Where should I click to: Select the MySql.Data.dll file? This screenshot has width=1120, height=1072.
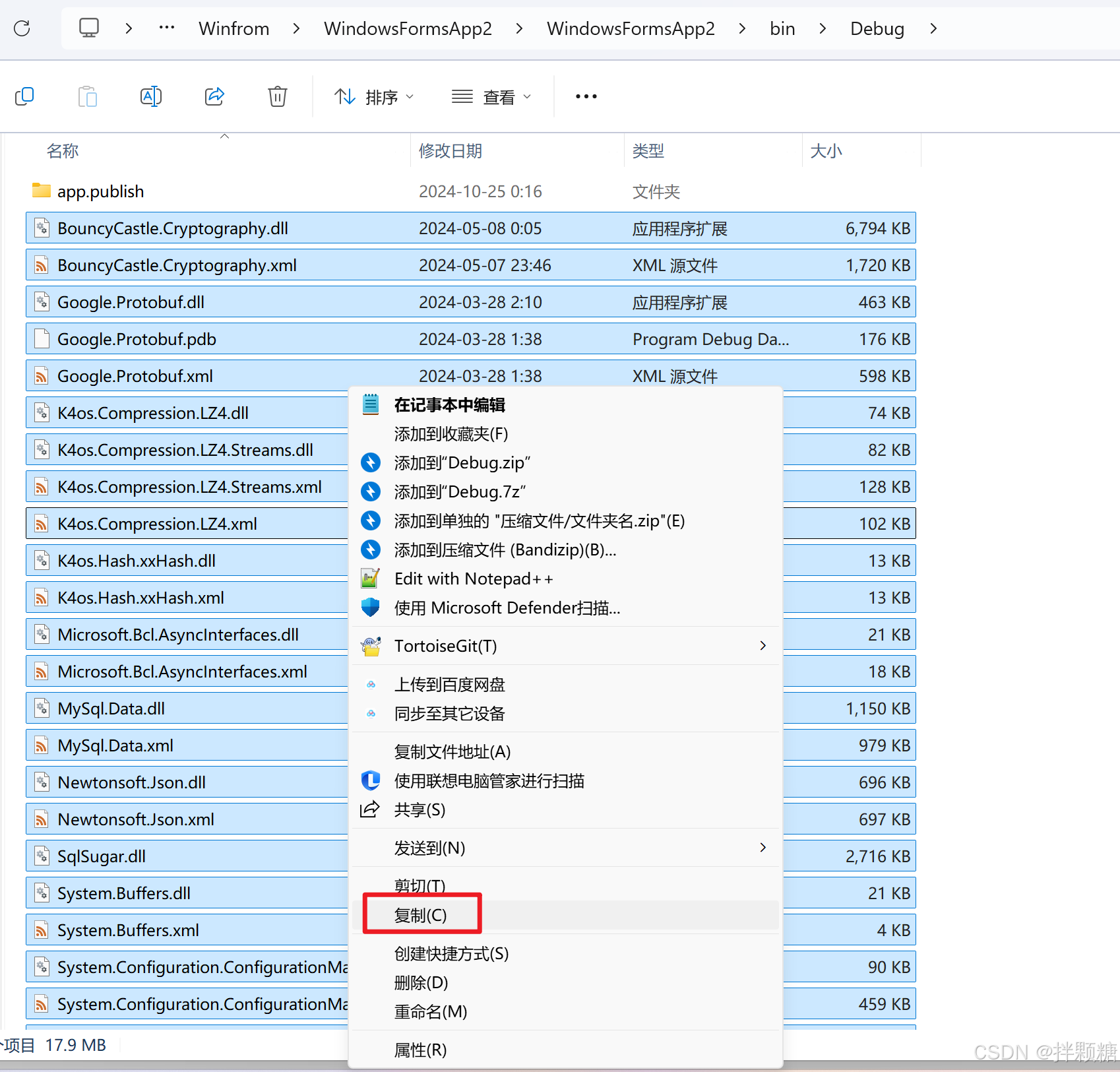pos(111,708)
